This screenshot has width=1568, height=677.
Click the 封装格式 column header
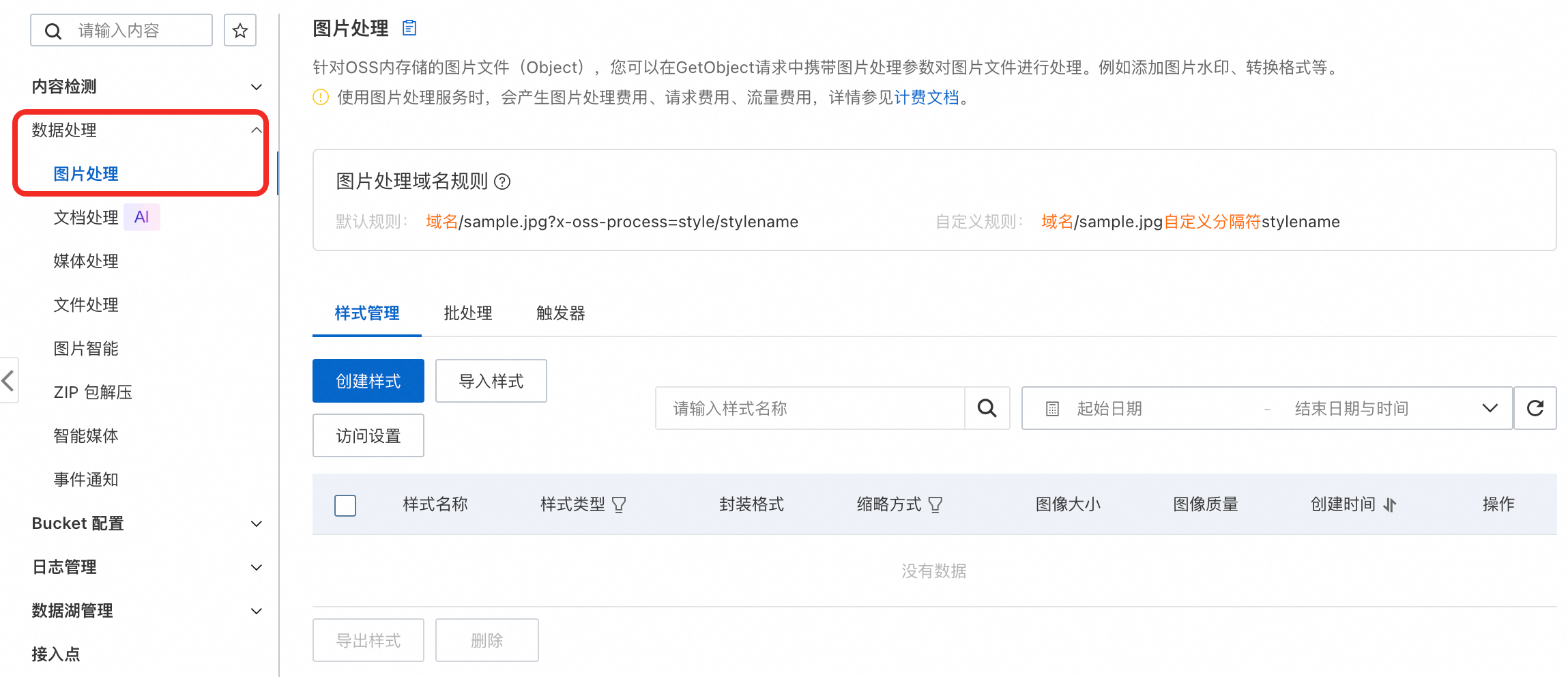point(751,504)
